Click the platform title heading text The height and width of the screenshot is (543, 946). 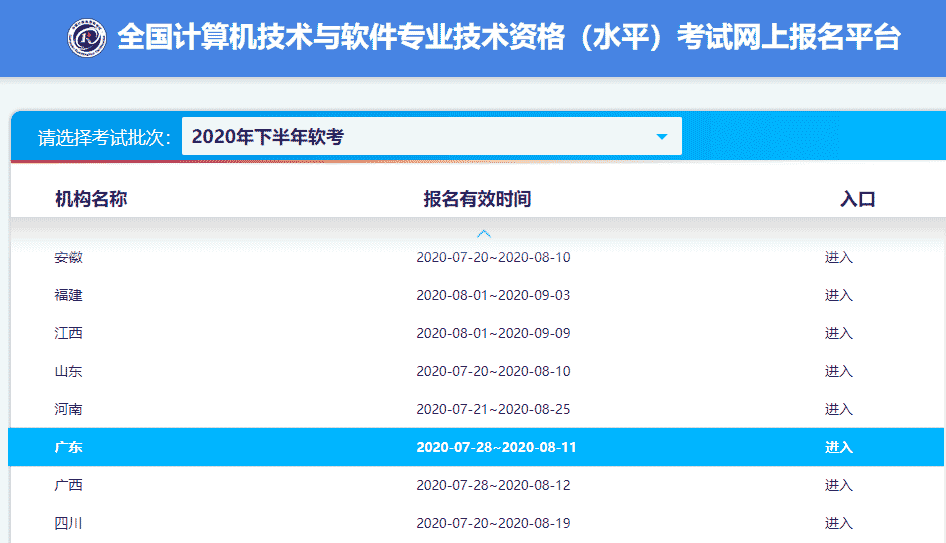coord(508,38)
